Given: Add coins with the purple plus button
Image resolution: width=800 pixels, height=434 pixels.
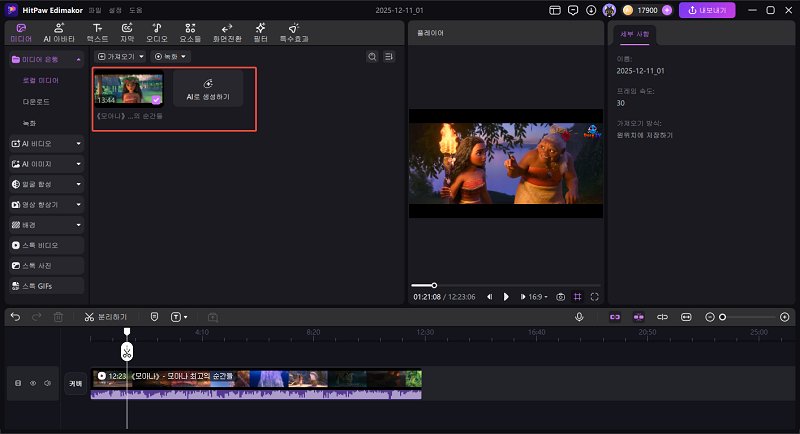Looking at the screenshot, I should point(667,10).
